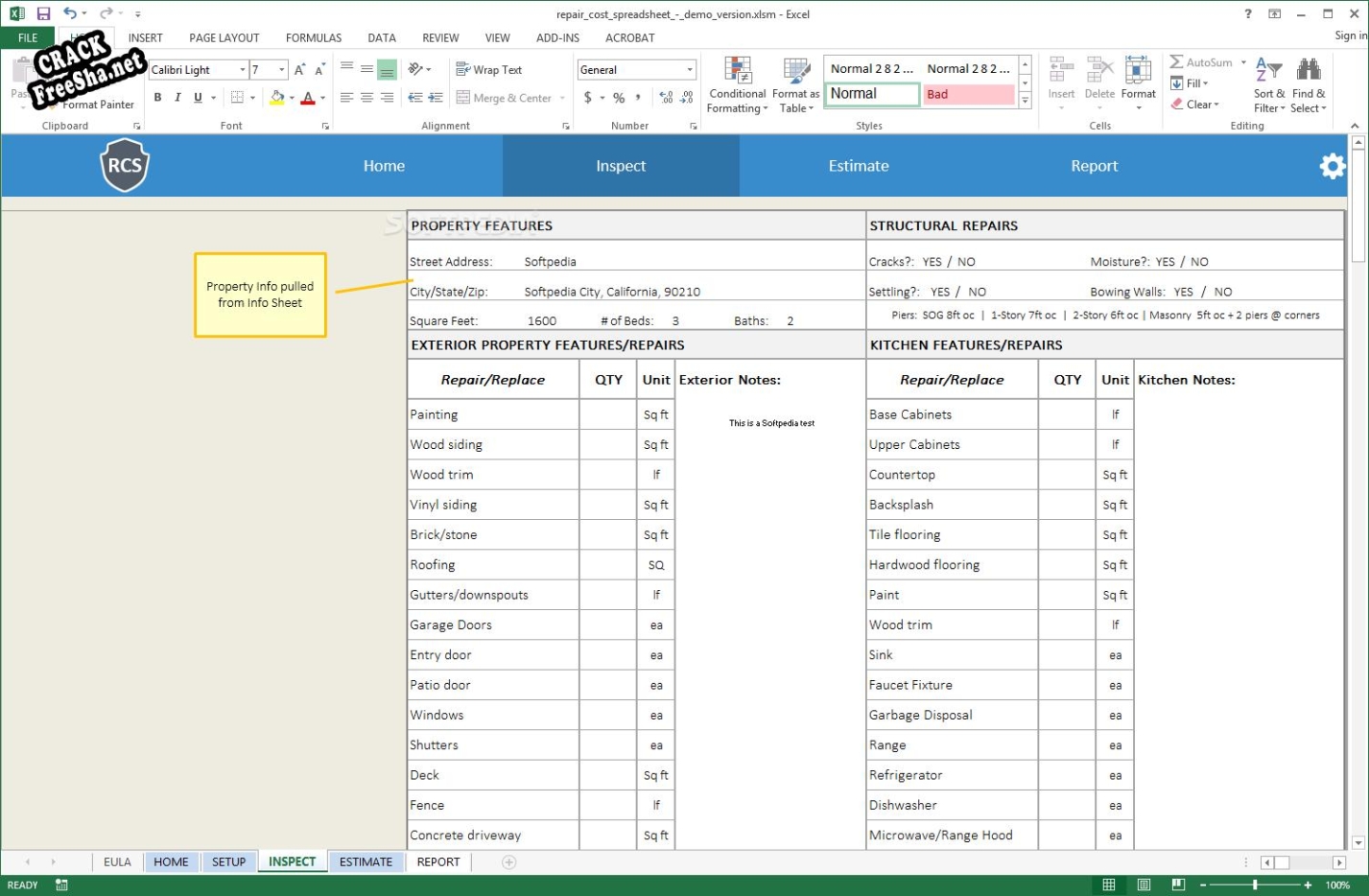Click the QTY cell for Painting
Image resolution: width=1369 pixels, height=896 pixels.
pos(608,414)
